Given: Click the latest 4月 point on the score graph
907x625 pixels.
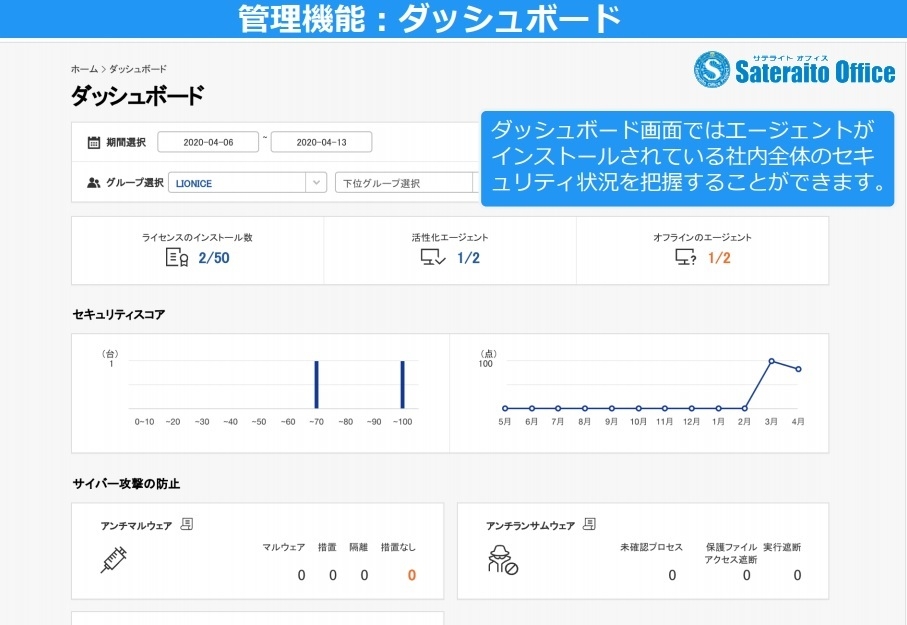Looking at the screenshot, I should point(797,369).
